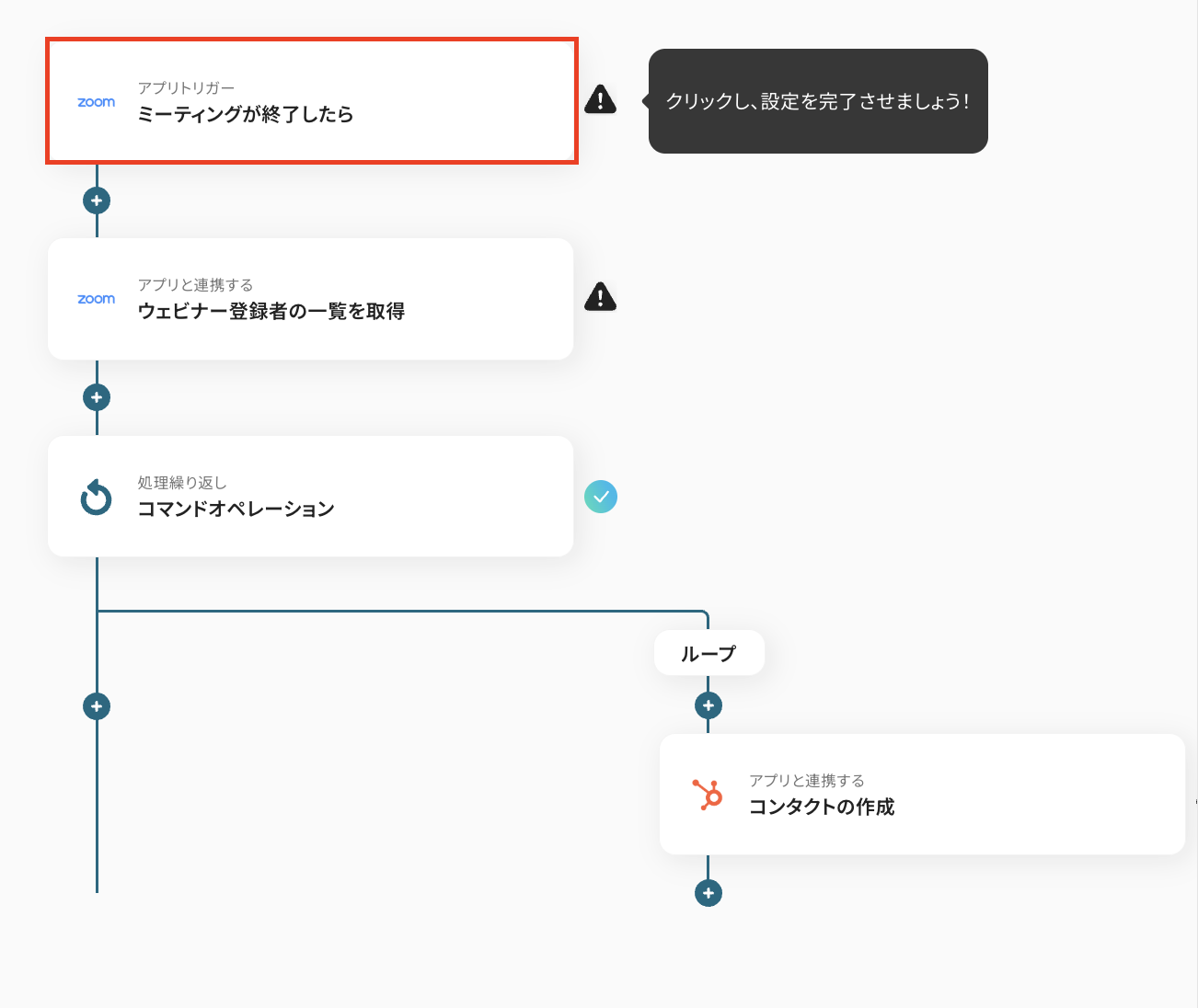This screenshot has height=1008, width=1198.
Task: Click the アプリトリガー label text
Action: tap(186, 88)
